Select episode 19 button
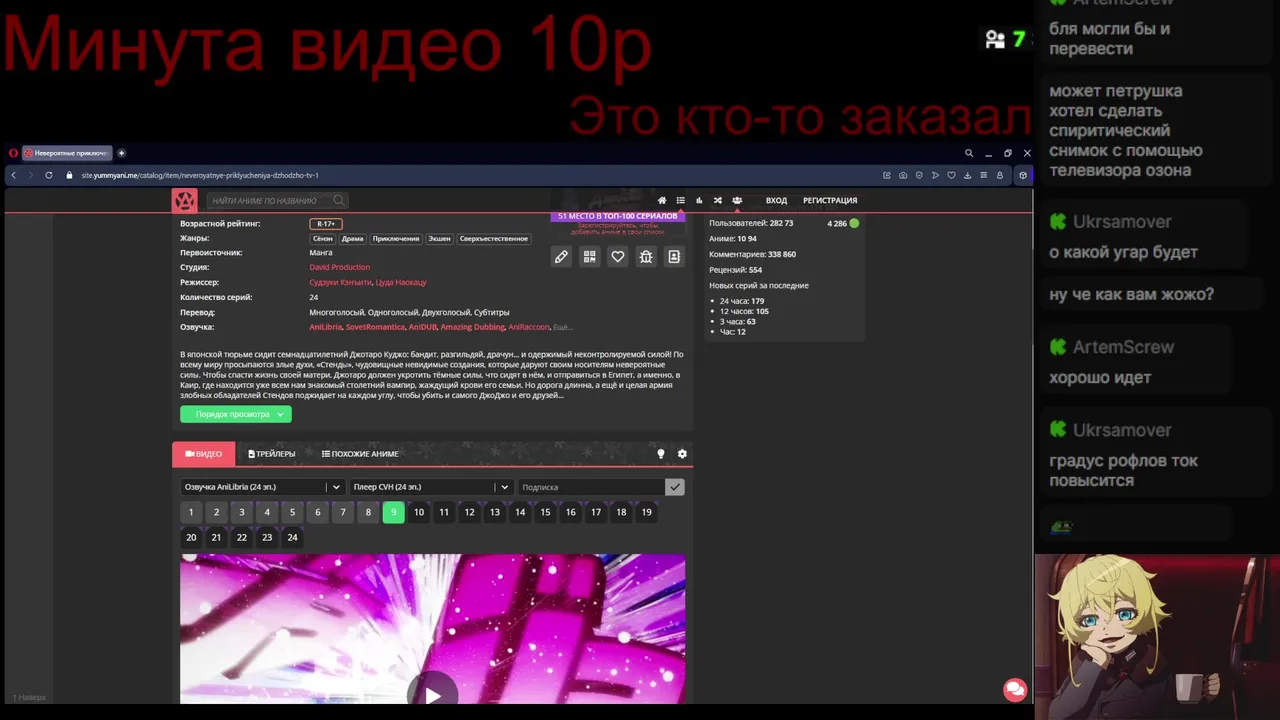Image resolution: width=1280 pixels, height=720 pixels. click(x=646, y=512)
